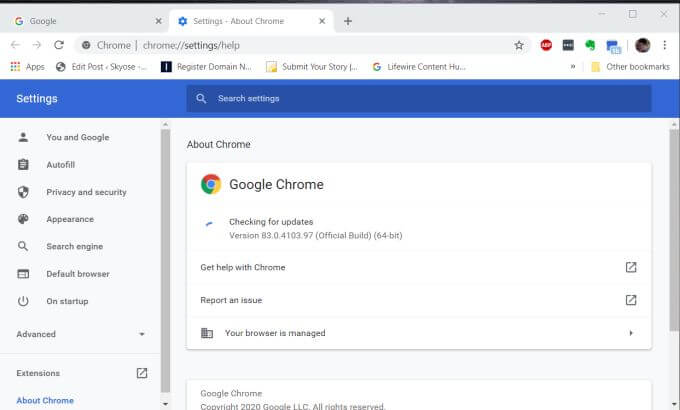The image size is (680, 410).
Task: Show hidden bookmarks with the chevron
Action: click(x=573, y=67)
